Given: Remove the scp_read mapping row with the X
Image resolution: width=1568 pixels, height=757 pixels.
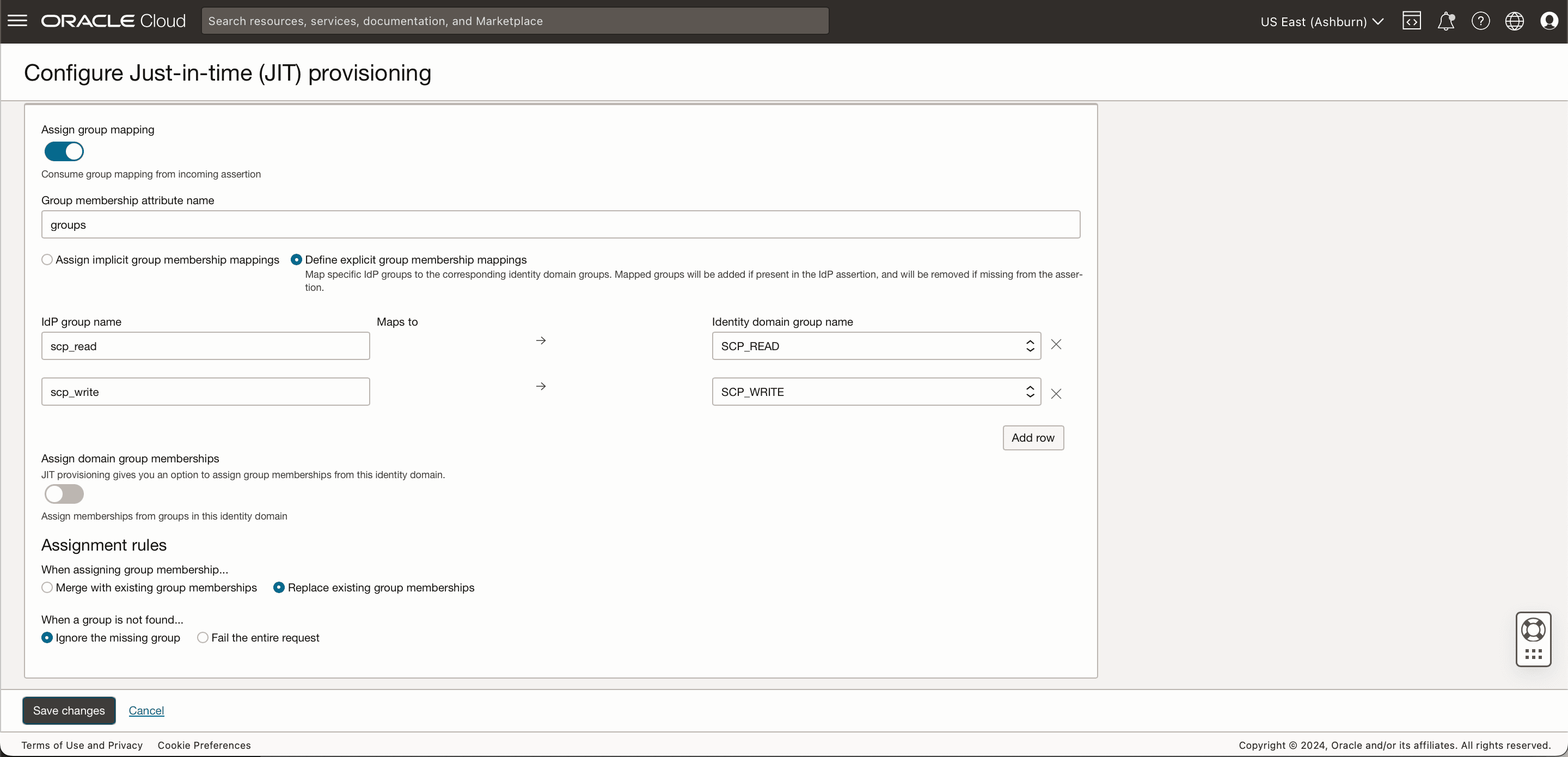Looking at the screenshot, I should 1056,344.
